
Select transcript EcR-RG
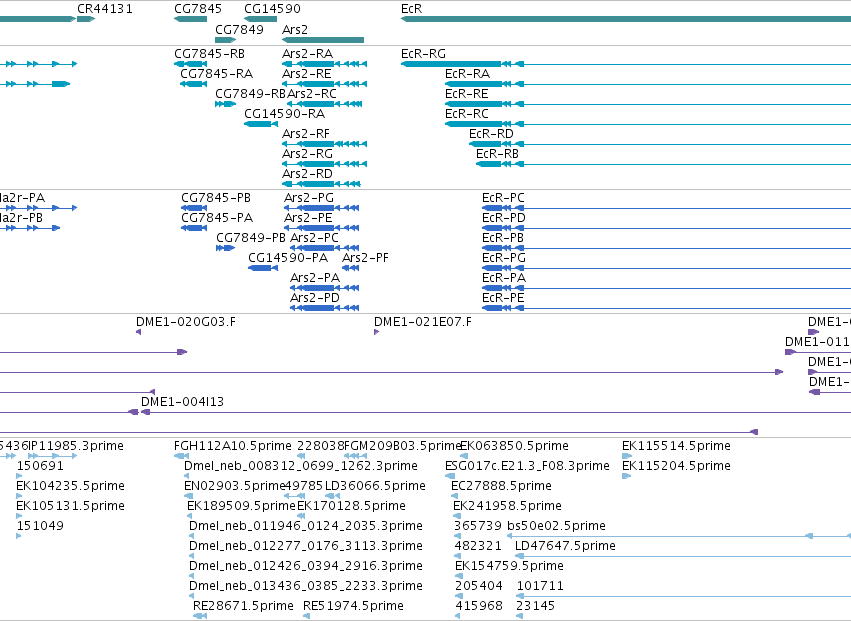423,54
